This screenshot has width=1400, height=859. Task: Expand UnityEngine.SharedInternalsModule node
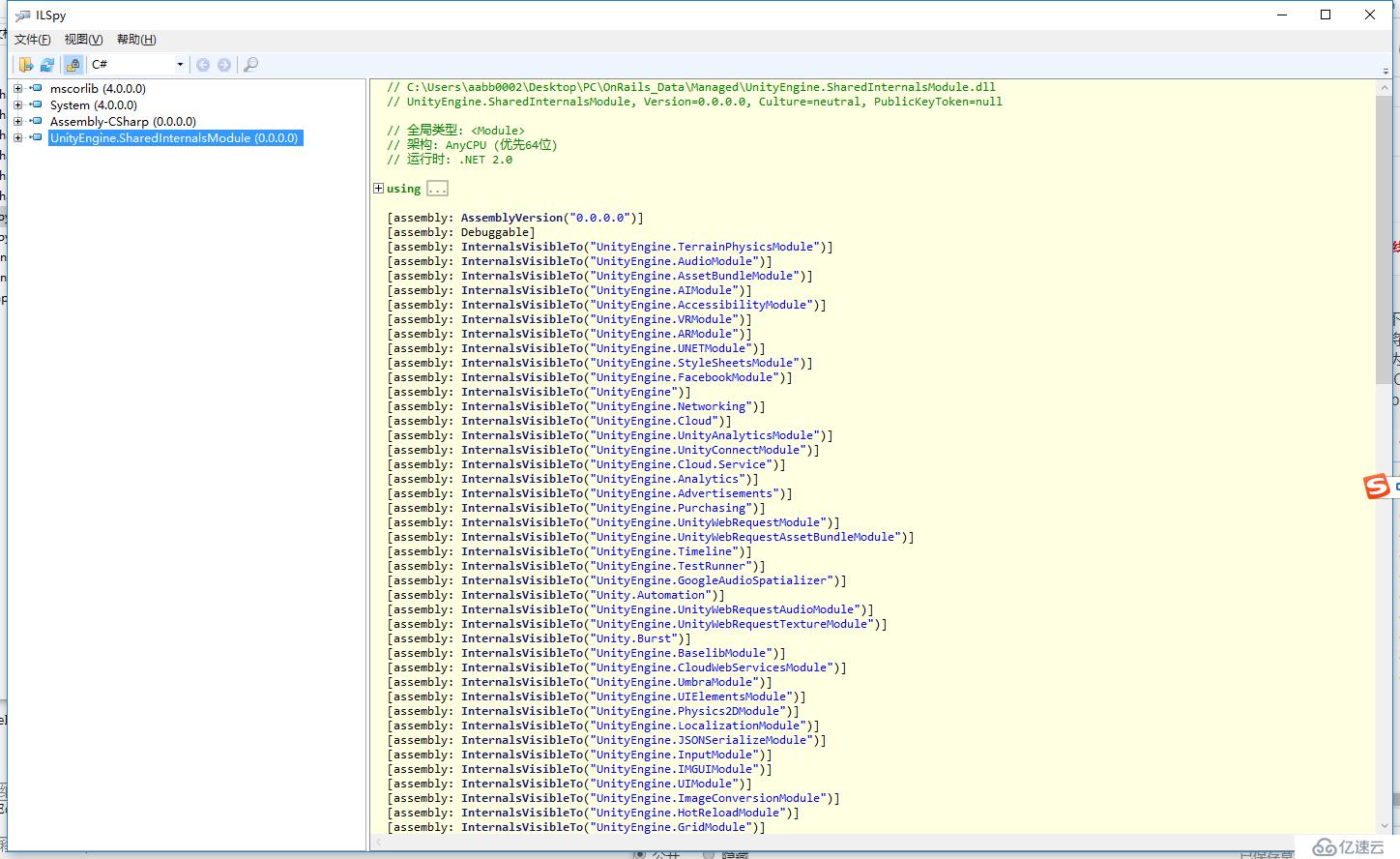(17, 137)
